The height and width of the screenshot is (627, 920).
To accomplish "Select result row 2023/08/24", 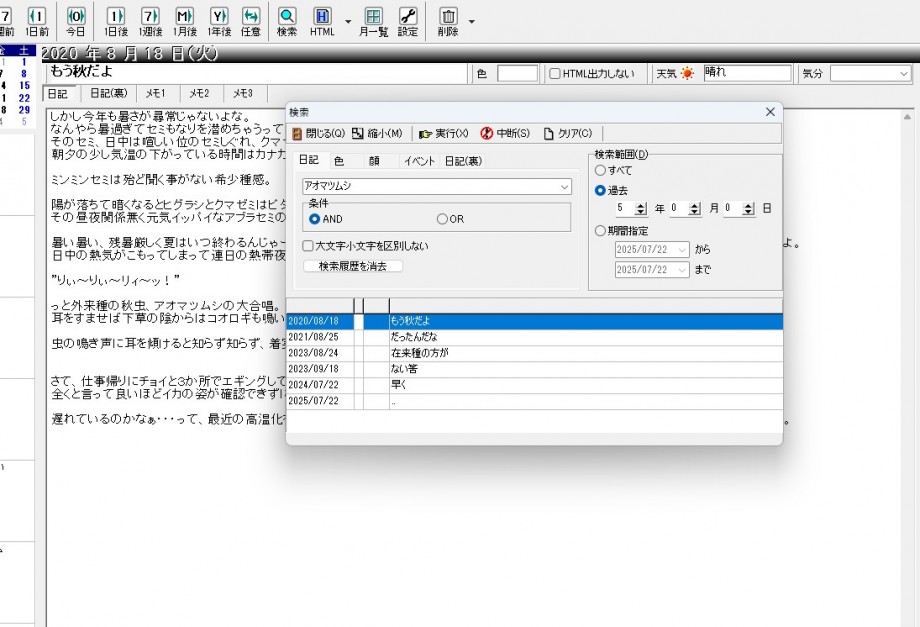I will [x=535, y=353].
